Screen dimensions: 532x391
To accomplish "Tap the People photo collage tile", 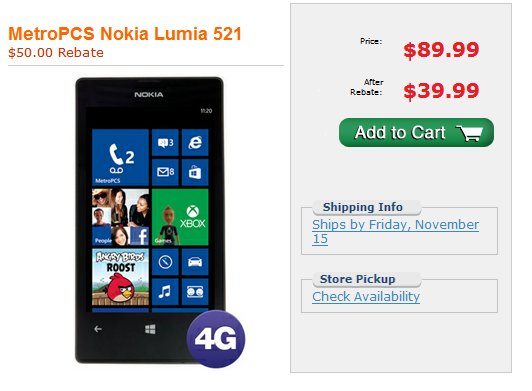I will pos(120,217).
